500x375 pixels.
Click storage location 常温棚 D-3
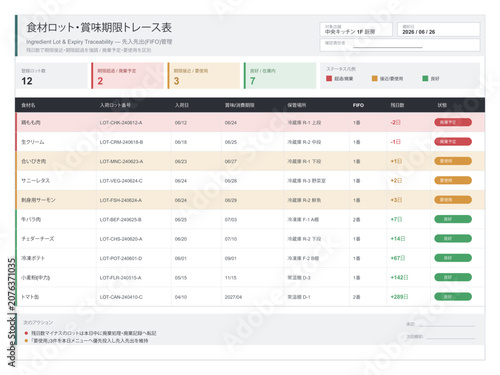299,277
